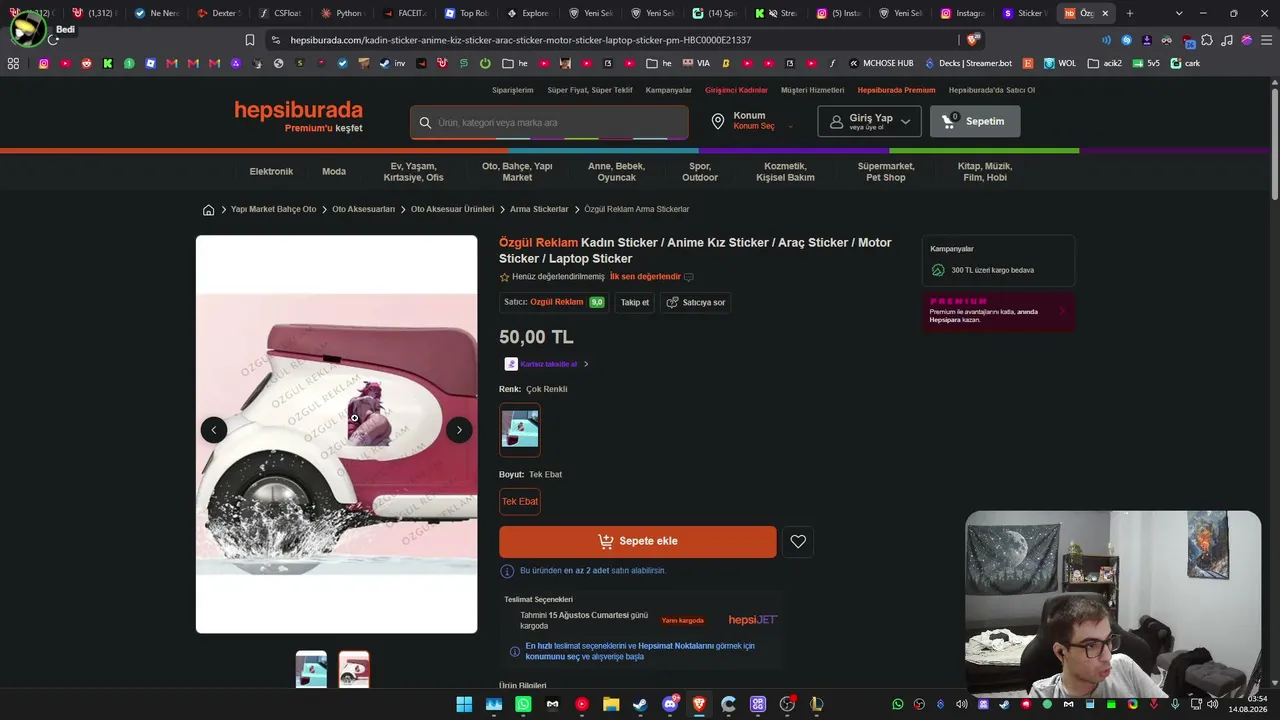Screen dimensions: 1280x720
Task: Open the Moda category menu
Action: coord(334,171)
